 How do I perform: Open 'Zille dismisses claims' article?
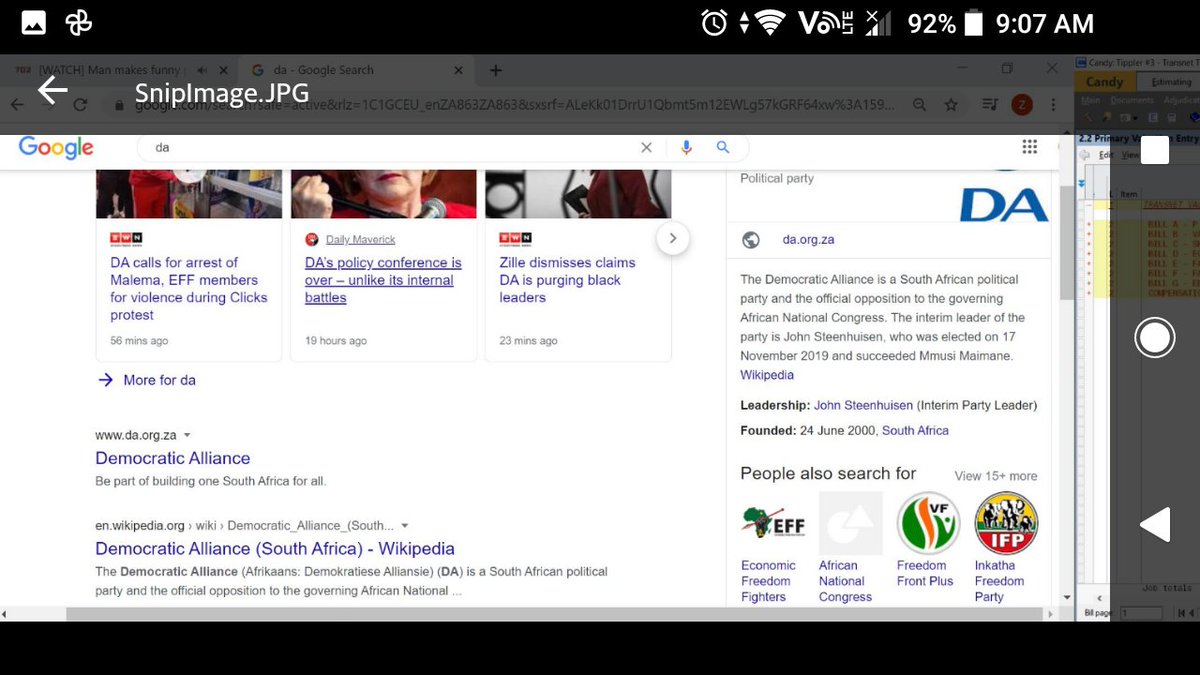[567, 280]
